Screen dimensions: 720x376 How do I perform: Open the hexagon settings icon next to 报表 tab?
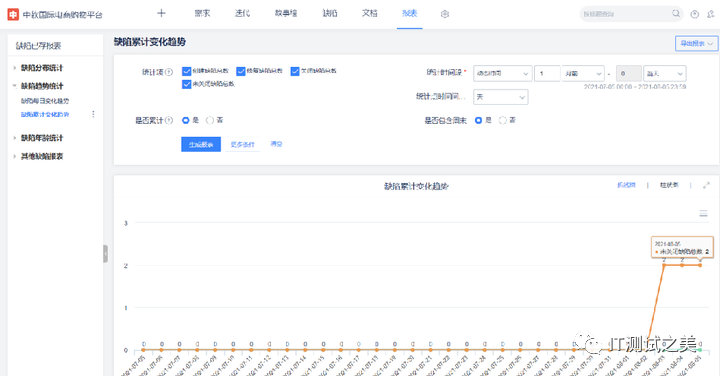444,14
